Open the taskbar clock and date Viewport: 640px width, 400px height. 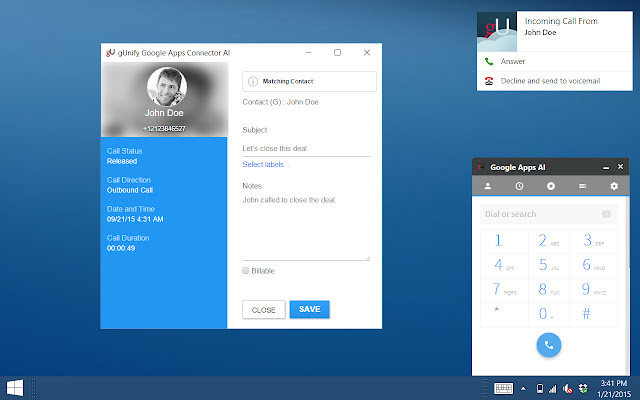pos(613,389)
